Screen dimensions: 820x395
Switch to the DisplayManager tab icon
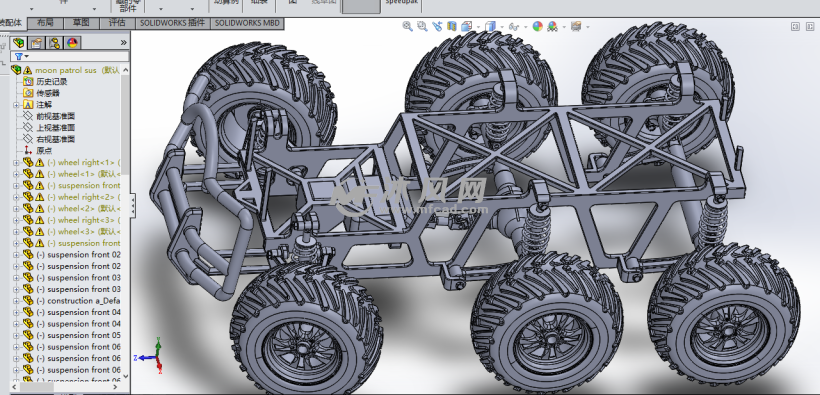point(72,43)
